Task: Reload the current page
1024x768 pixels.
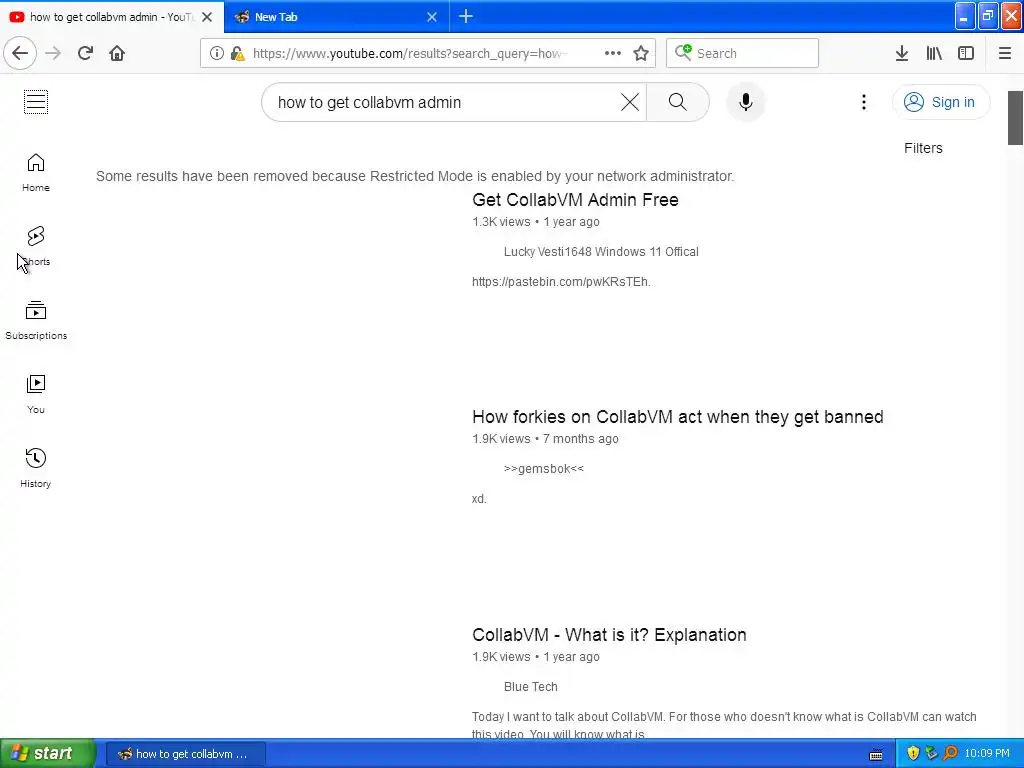Action: click(85, 53)
